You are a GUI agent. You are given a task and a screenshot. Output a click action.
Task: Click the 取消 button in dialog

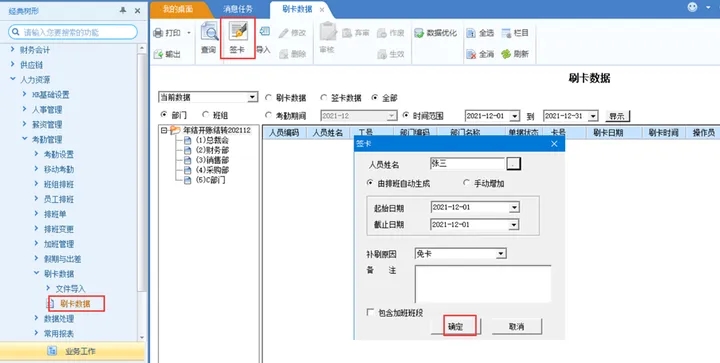point(517,326)
